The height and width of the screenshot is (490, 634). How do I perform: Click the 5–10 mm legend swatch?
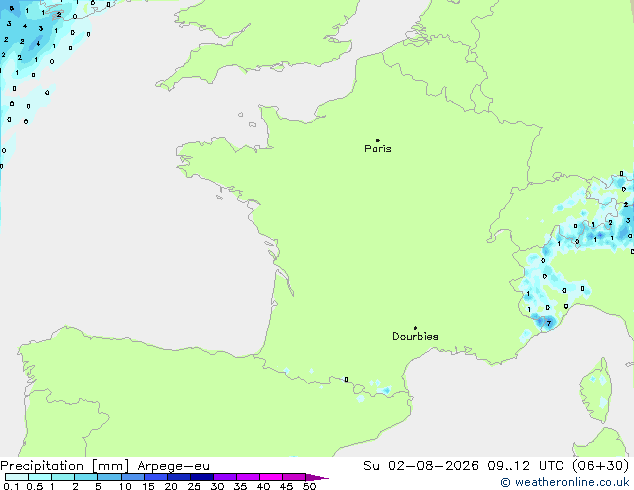point(109,477)
